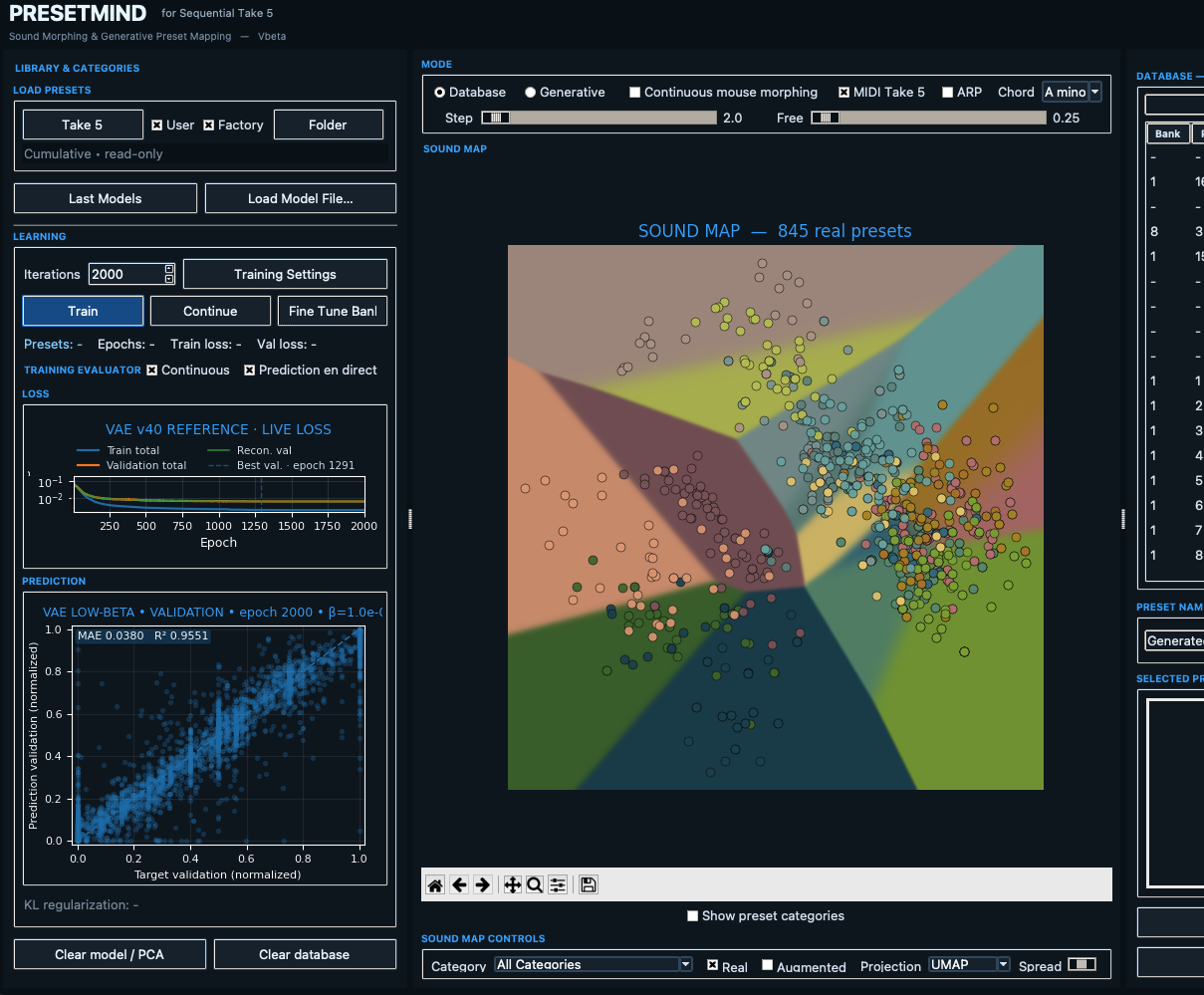Toggle Prediction en direct checkbox

250,370
